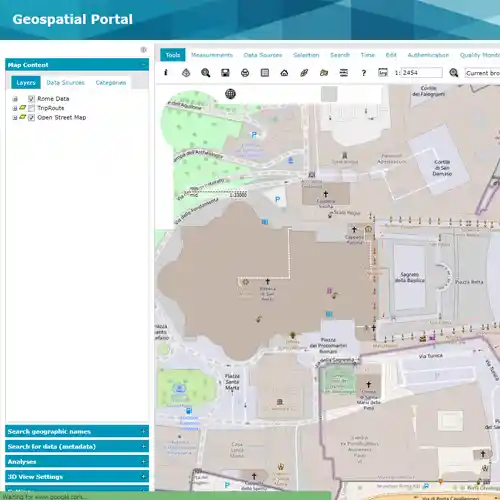The width and height of the screenshot is (500, 500).
Task: Click the Basilica di San Pietro cross marker
Action: 267,282
